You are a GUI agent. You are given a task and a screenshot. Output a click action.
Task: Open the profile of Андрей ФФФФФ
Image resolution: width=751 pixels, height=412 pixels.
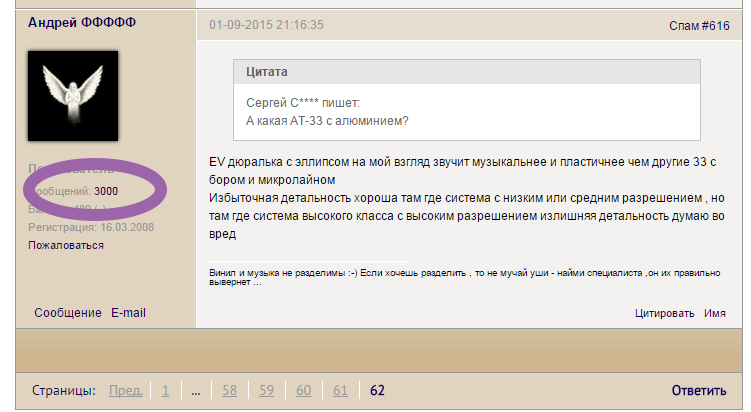coord(80,22)
